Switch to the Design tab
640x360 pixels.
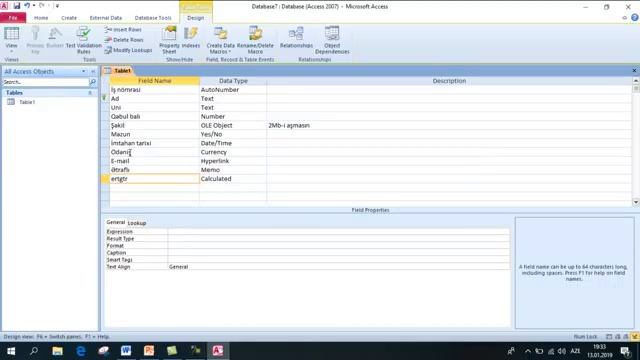[x=196, y=18]
